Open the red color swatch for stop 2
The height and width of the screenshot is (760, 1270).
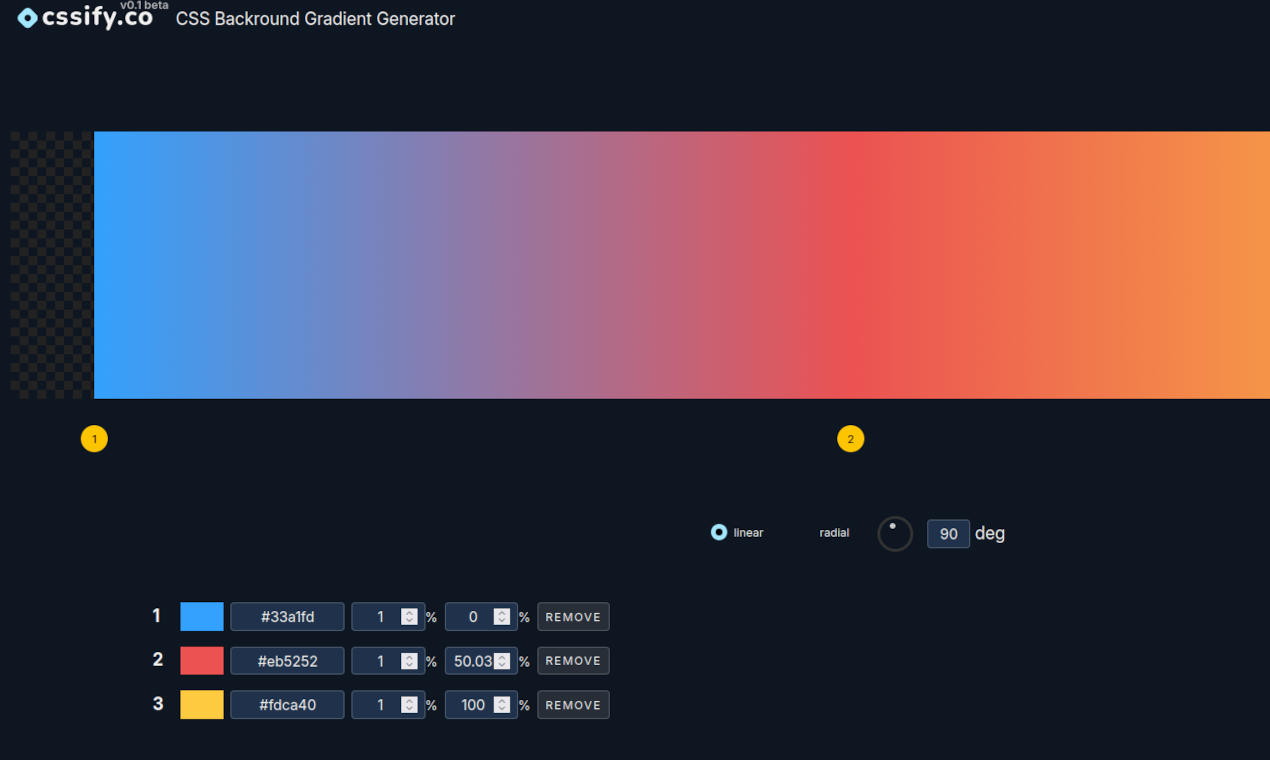point(202,661)
